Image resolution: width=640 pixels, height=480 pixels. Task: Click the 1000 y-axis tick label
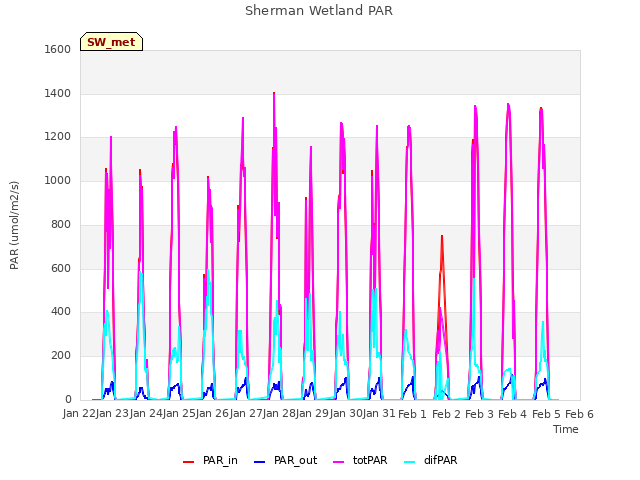[x=58, y=180]
